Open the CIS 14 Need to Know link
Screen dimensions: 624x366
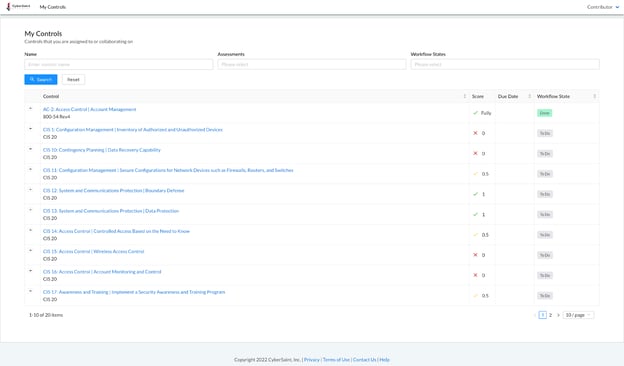[x=116, y=231]
